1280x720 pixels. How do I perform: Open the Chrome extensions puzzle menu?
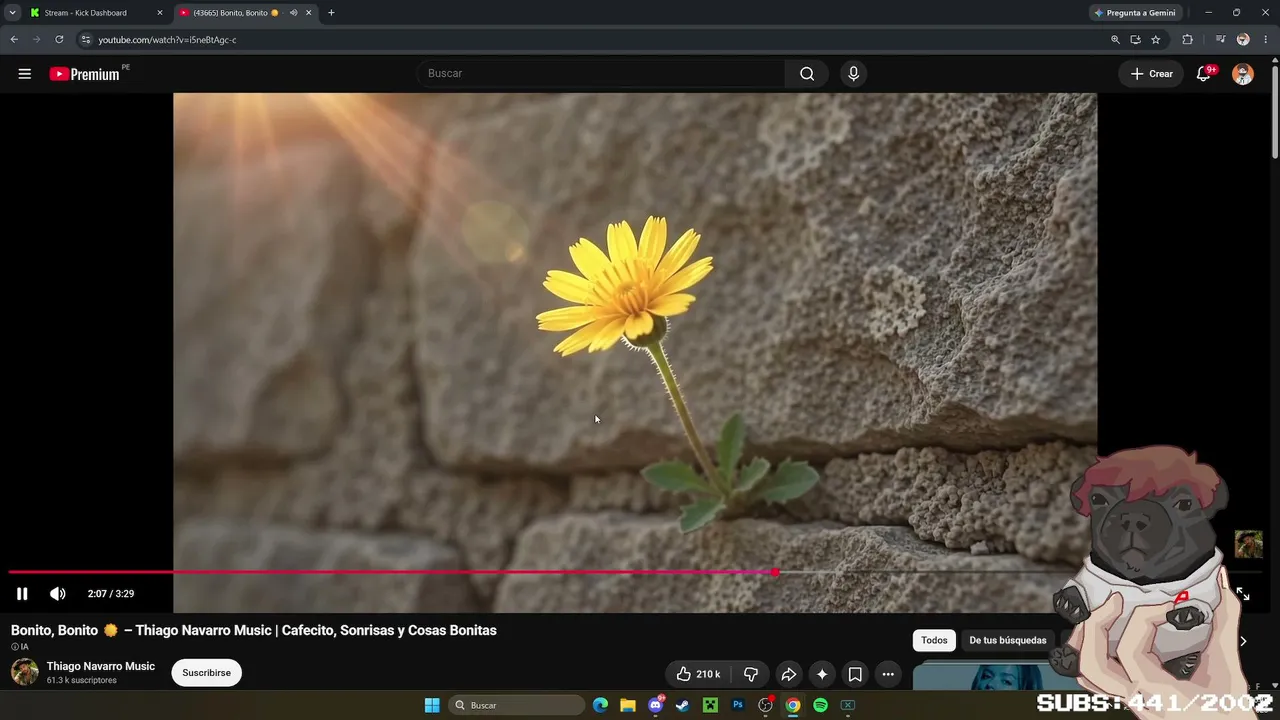(1188, 40)
